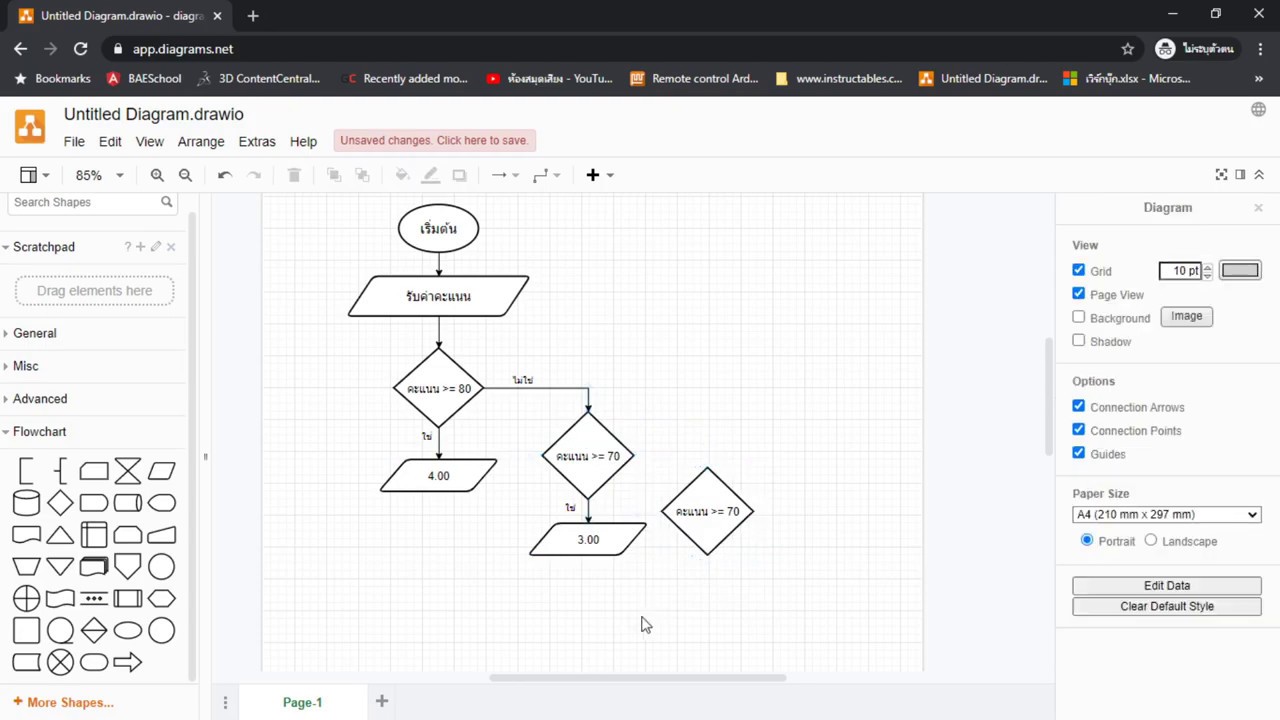The height and width of the screenshot is (720, 1280).
Task: Select the Landscape orientation radio button
Action: coord(1151,540)
